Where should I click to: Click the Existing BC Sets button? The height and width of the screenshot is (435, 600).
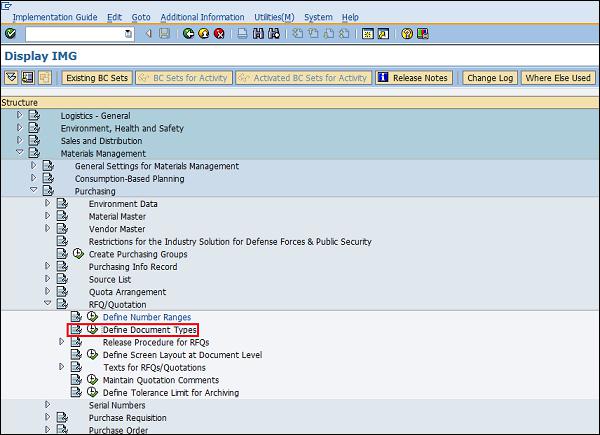click(x=97, y=78)
